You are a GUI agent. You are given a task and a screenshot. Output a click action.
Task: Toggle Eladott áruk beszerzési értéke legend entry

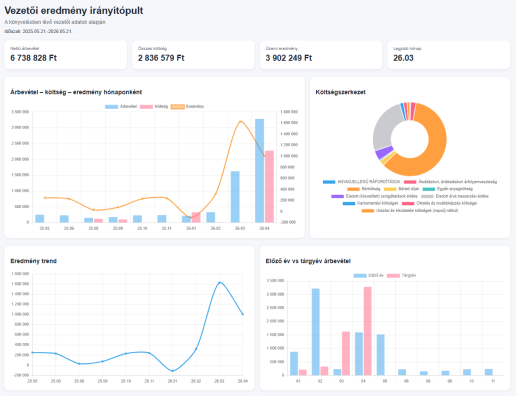(x=455, y=196)
